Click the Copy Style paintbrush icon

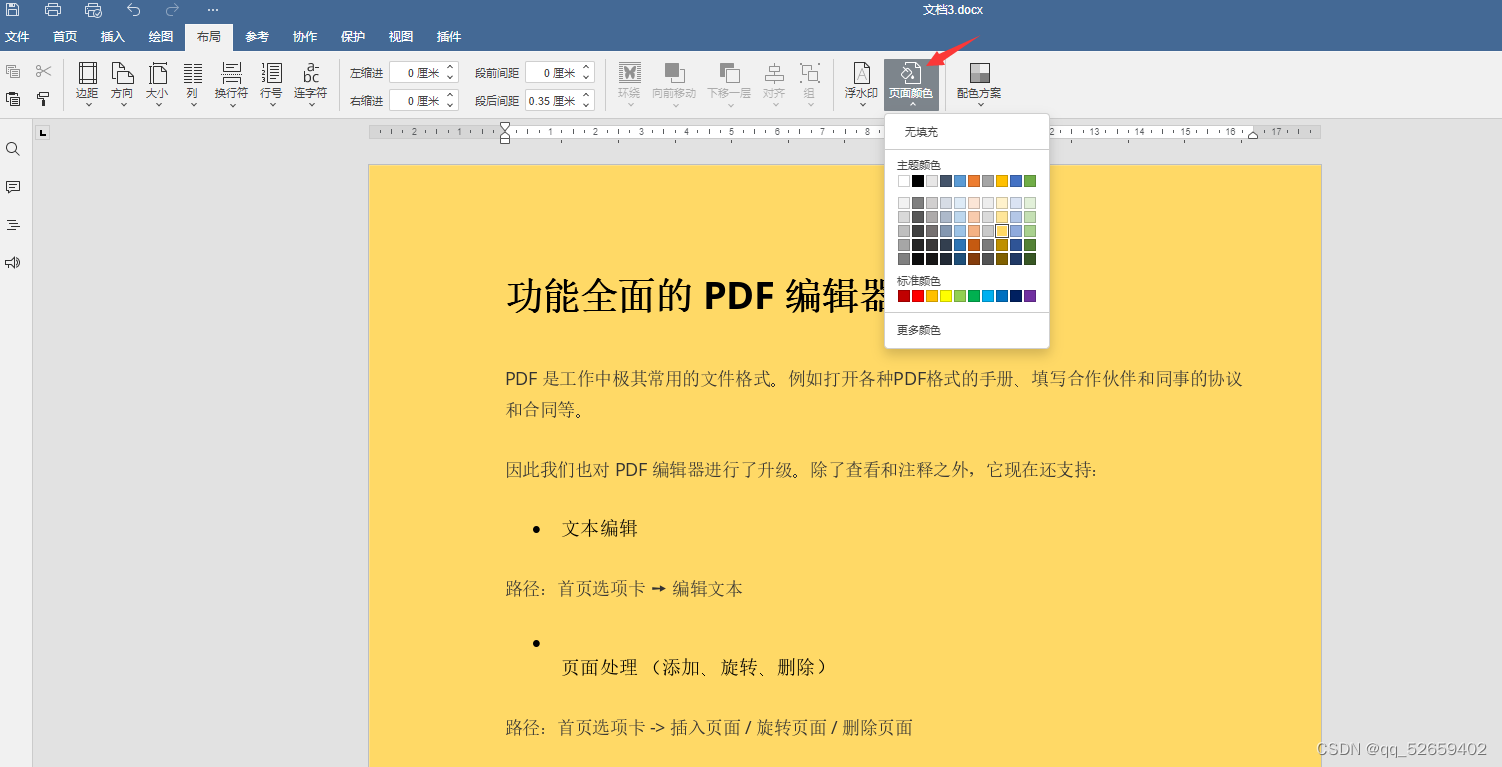[43, 99]
